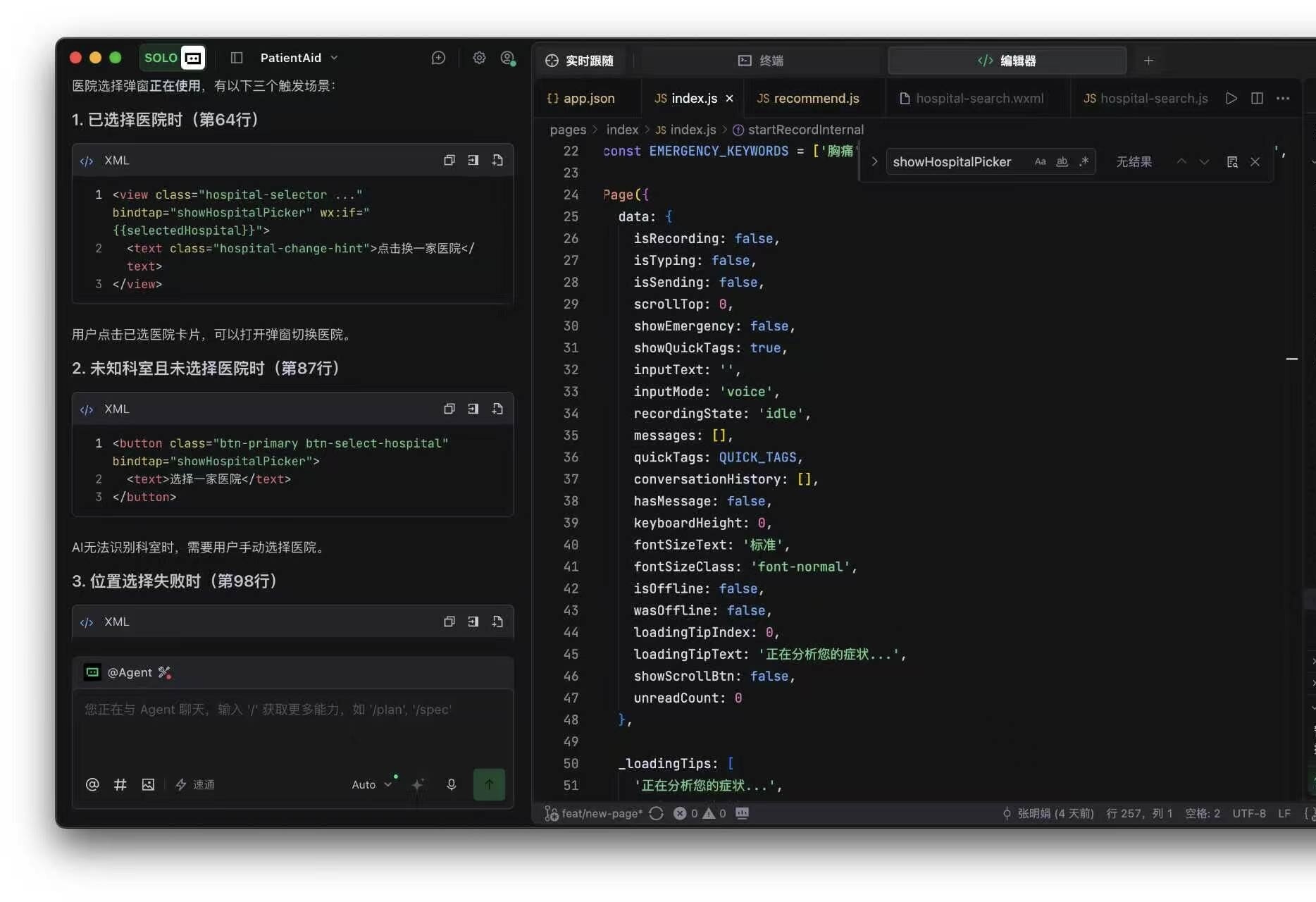Image resolution: width=1316 pixels, height=902 pixels.
Task: Switch to the 终端 tab
Action: click(x=761, y=61)
